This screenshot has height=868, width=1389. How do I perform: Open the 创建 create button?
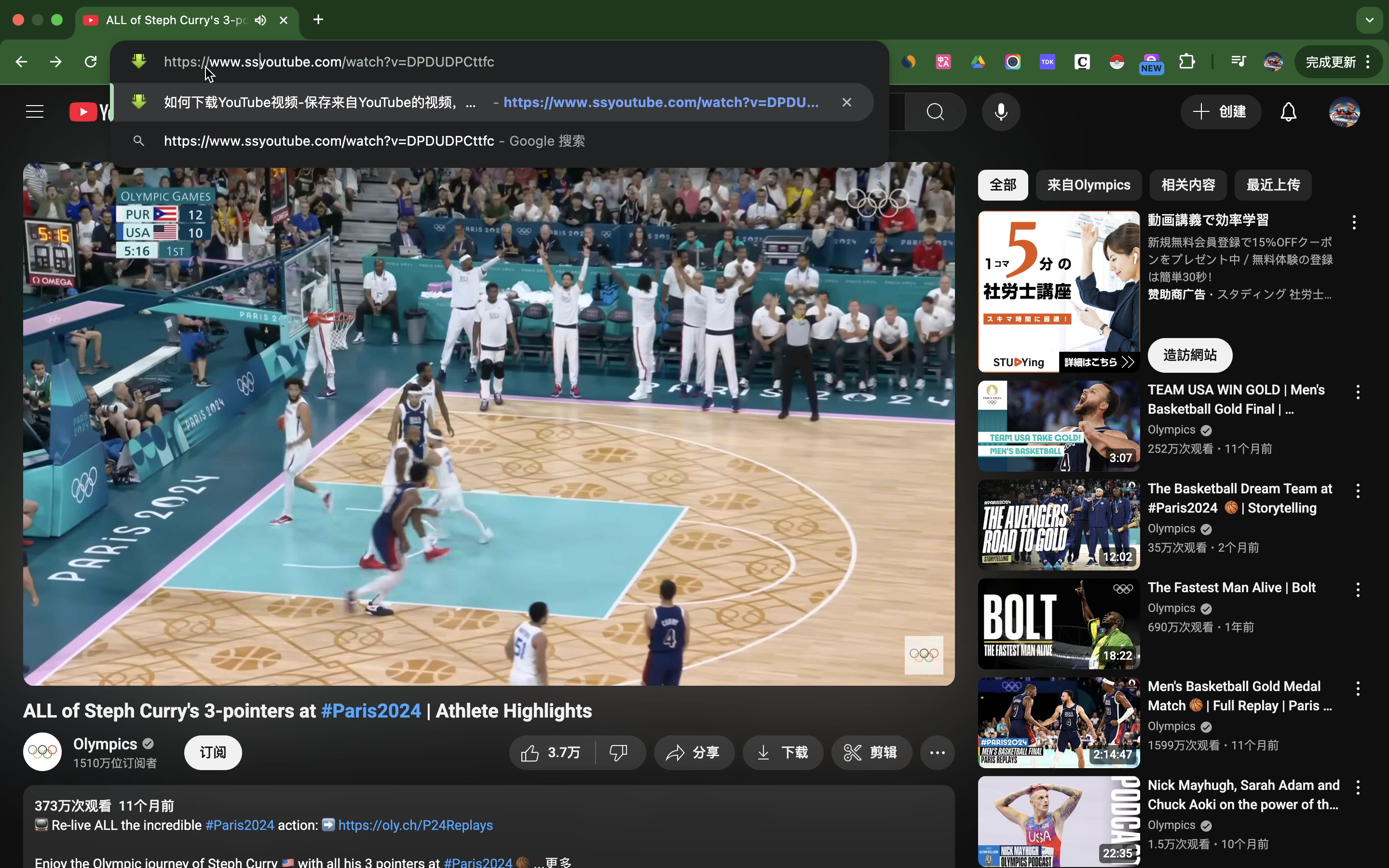pyautogui.click(x=1220, y=111)
